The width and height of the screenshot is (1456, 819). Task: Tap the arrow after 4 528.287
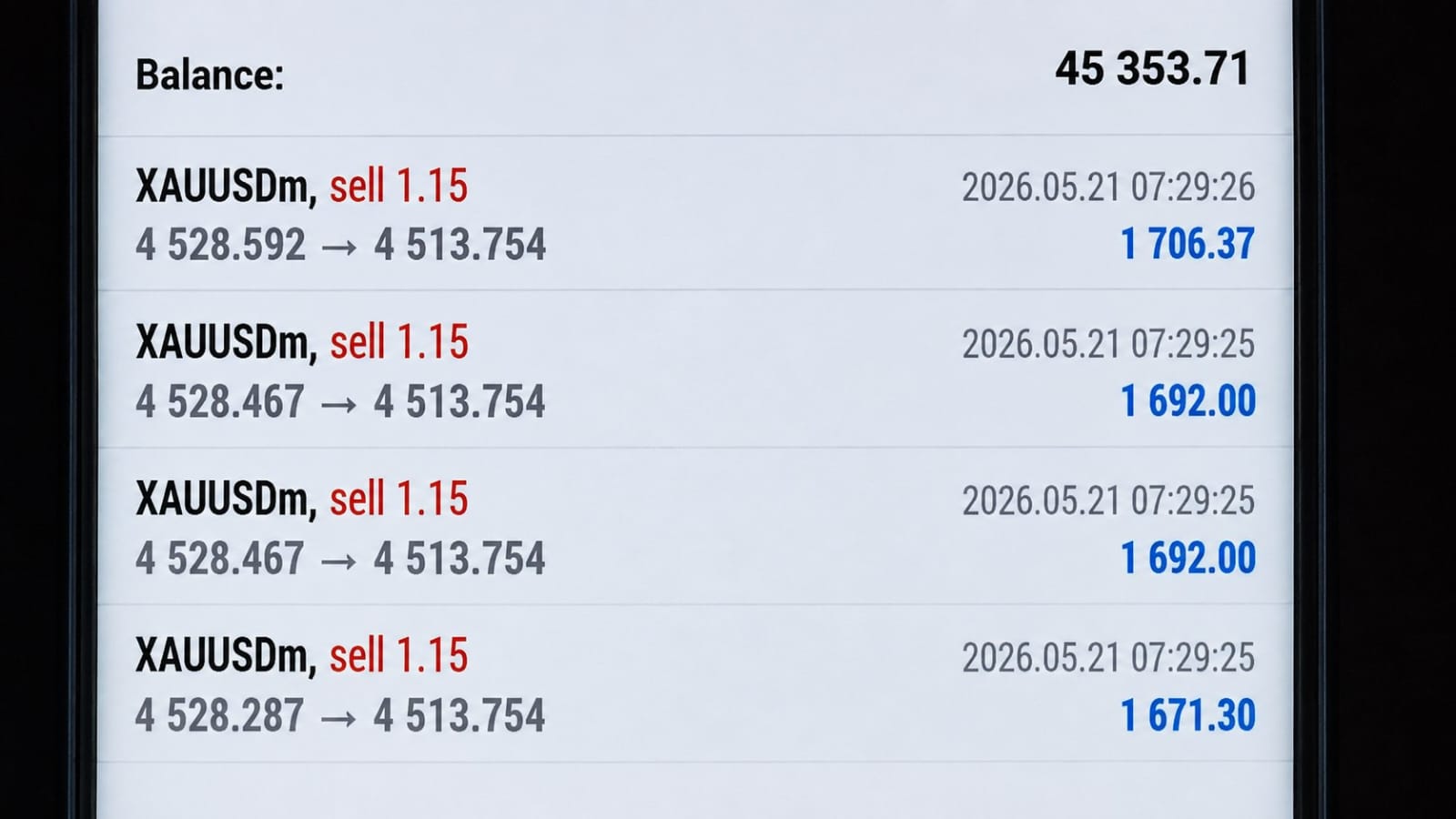tap(339, 718)
